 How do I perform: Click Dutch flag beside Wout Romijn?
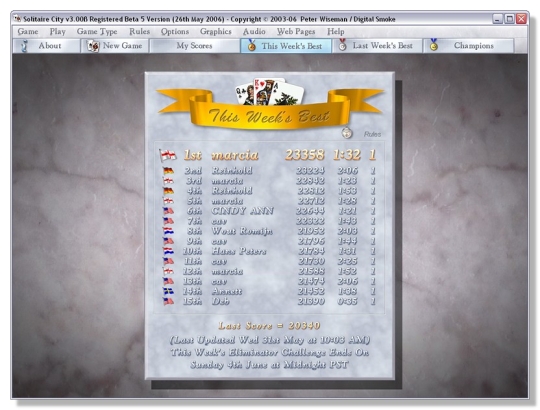tap(168, 231)
